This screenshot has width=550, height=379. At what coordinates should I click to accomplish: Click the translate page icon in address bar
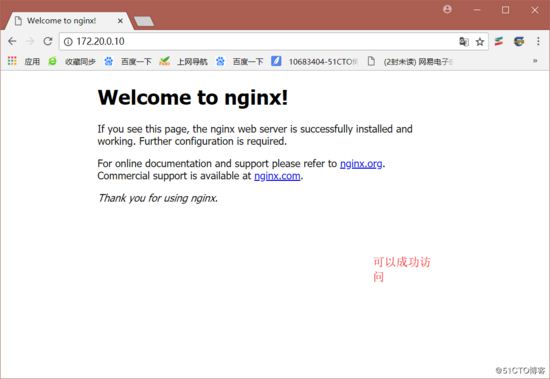tap(464, 42)
